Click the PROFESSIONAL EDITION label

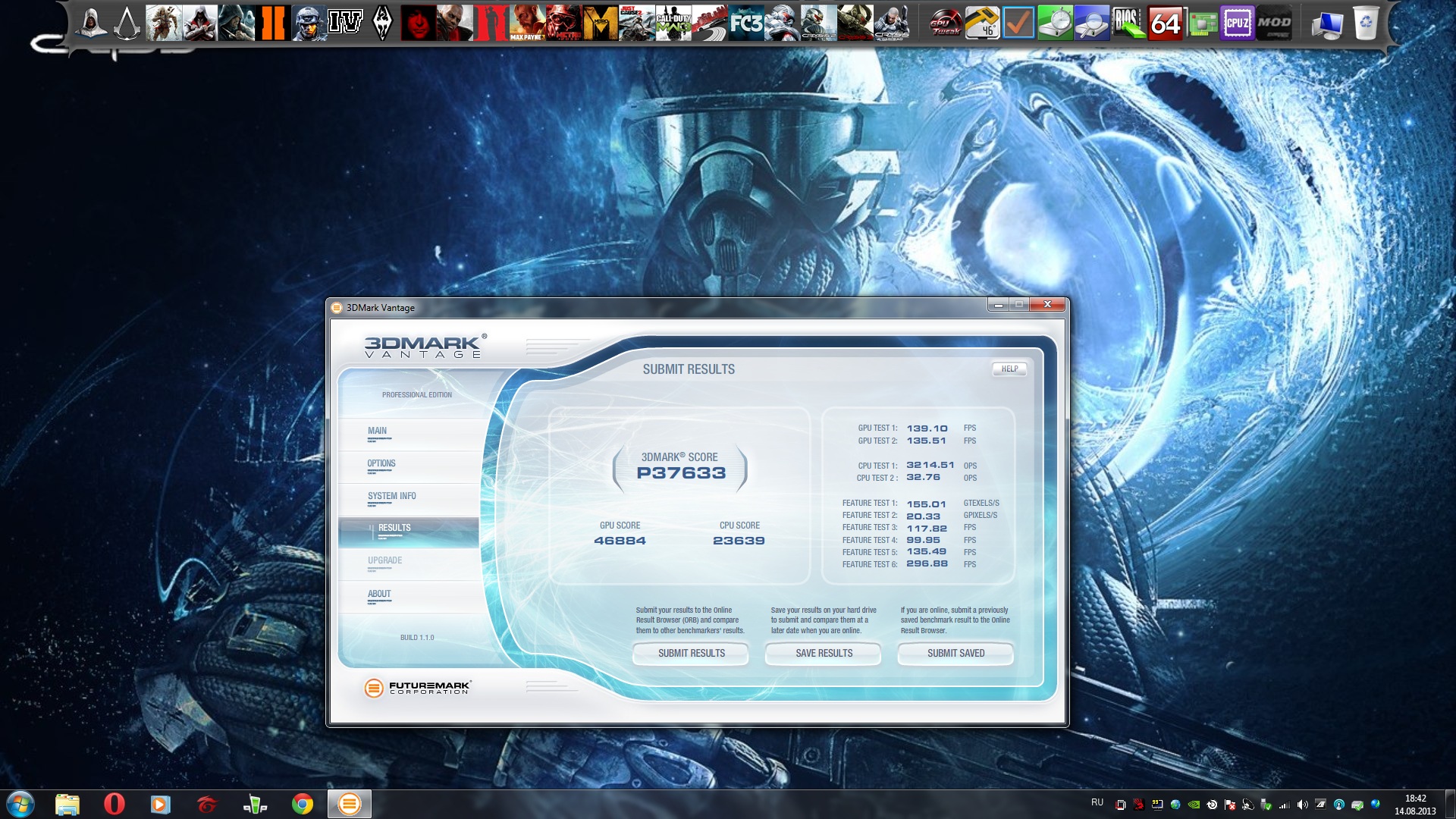point(416,395)
